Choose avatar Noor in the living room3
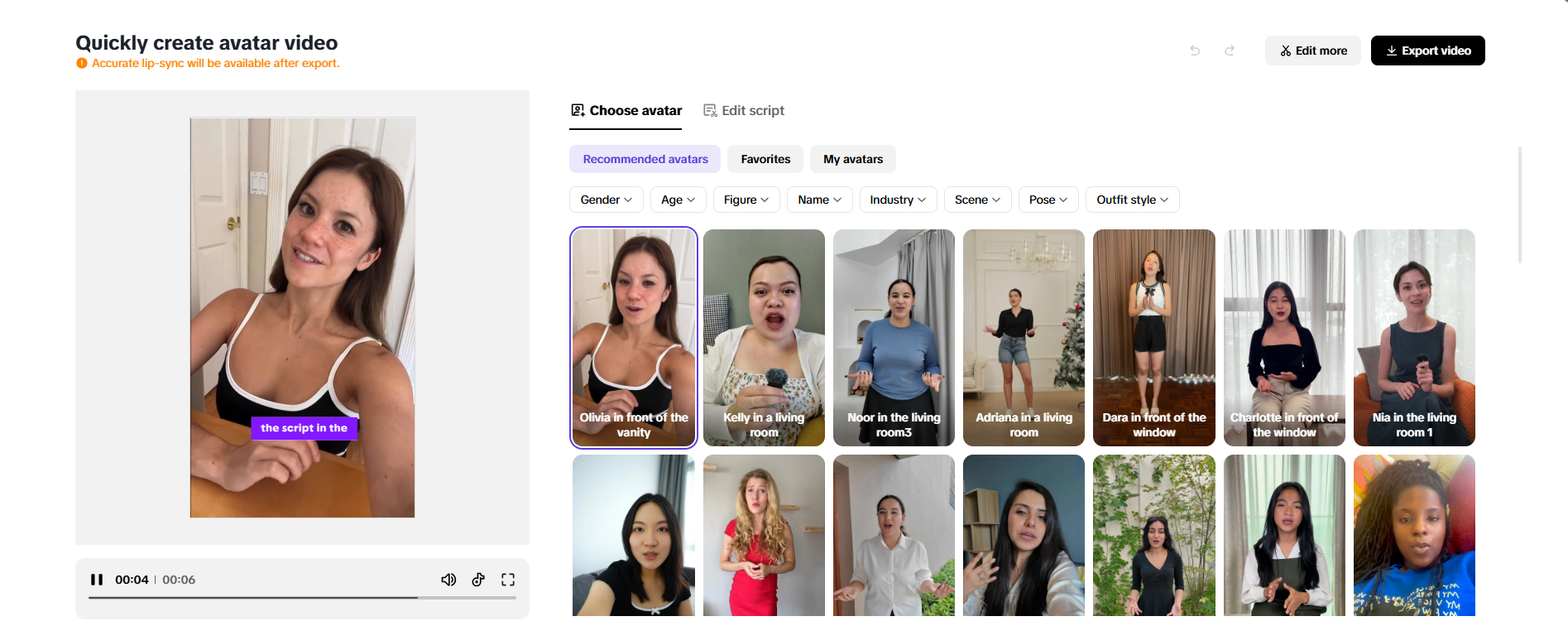Screen dimensions: 1568x626 tap(894, 338)
